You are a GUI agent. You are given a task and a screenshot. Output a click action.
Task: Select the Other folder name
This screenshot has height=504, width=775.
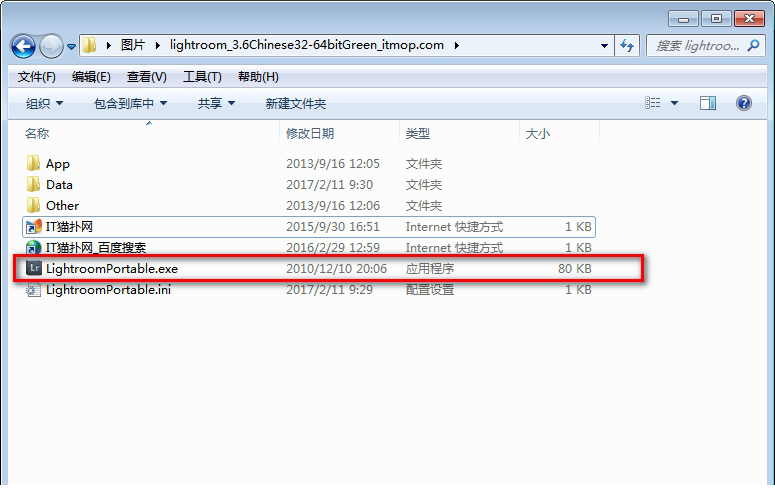point(62,205)
